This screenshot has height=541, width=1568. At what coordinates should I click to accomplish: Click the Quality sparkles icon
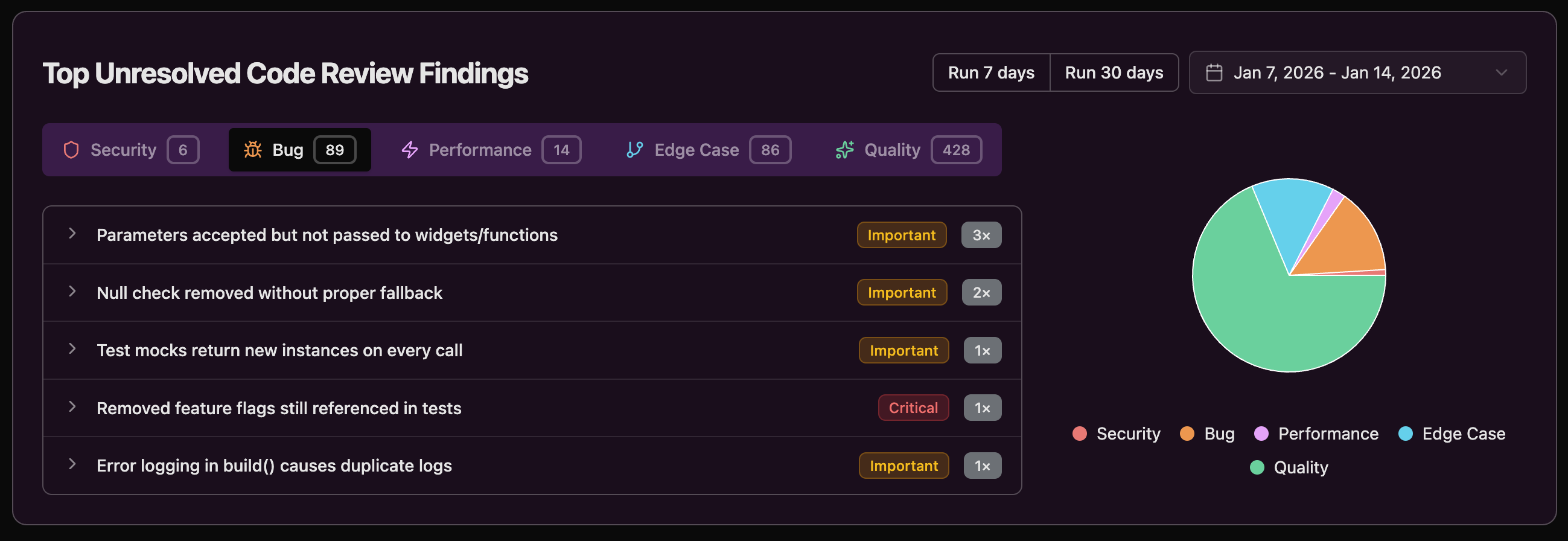point(844,150)
